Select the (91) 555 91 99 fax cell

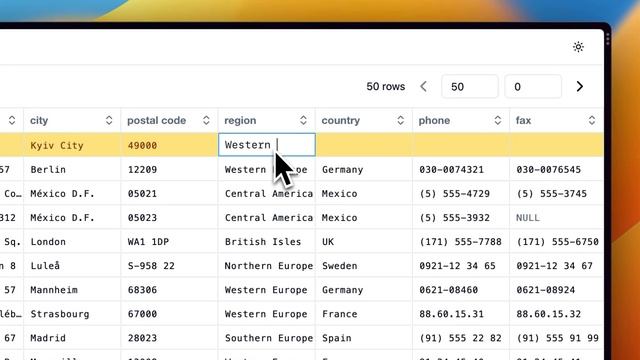point(557,338)
